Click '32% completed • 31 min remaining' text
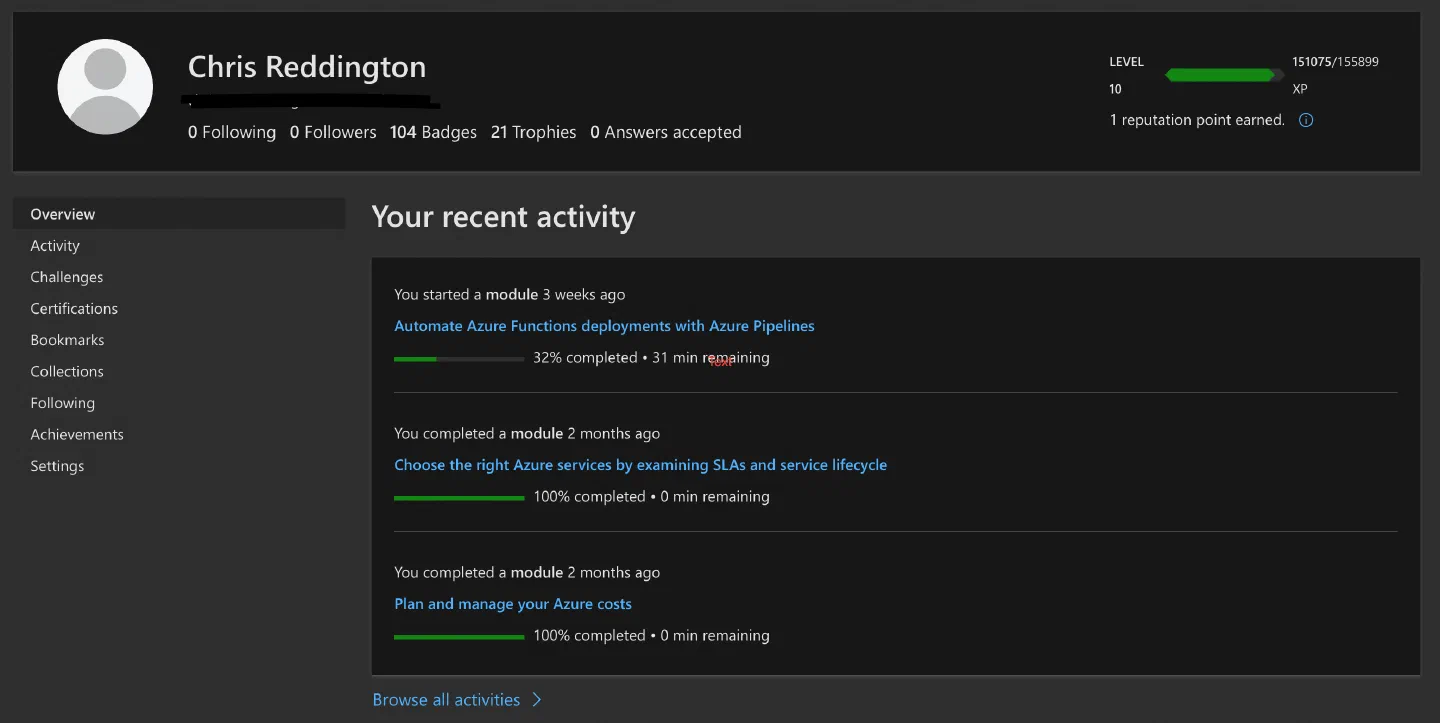 pos(651,357)
